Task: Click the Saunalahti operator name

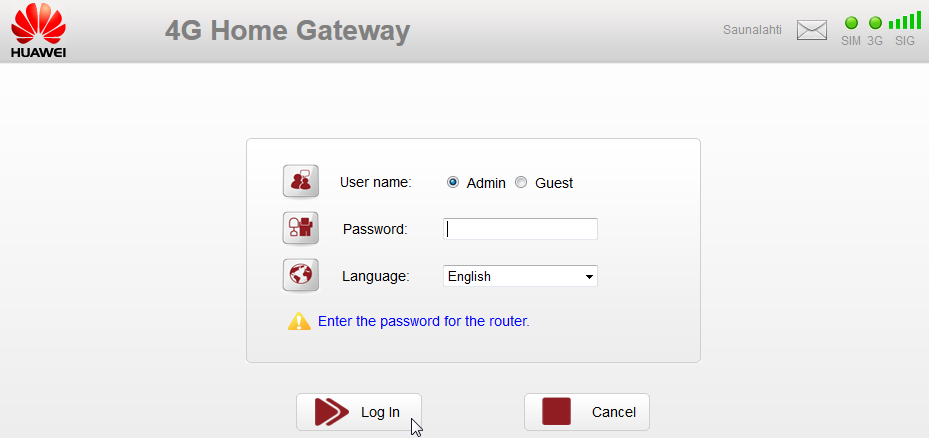Action: [x=752, y=30]
